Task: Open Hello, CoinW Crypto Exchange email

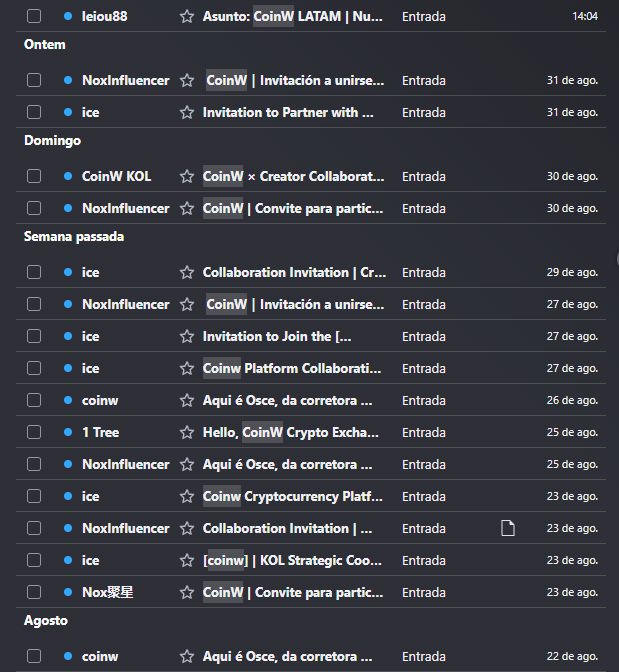Action: point(291,432)
